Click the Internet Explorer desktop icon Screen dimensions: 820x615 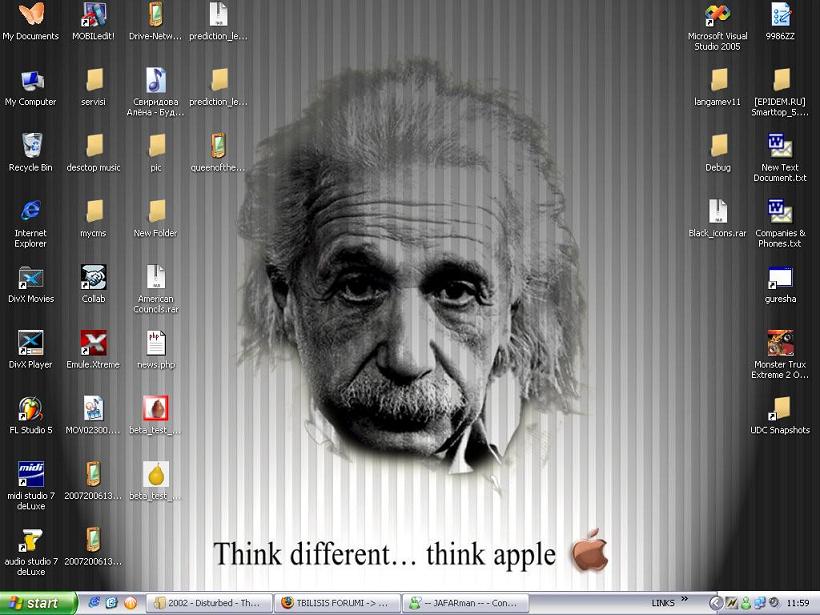[31, 212]
